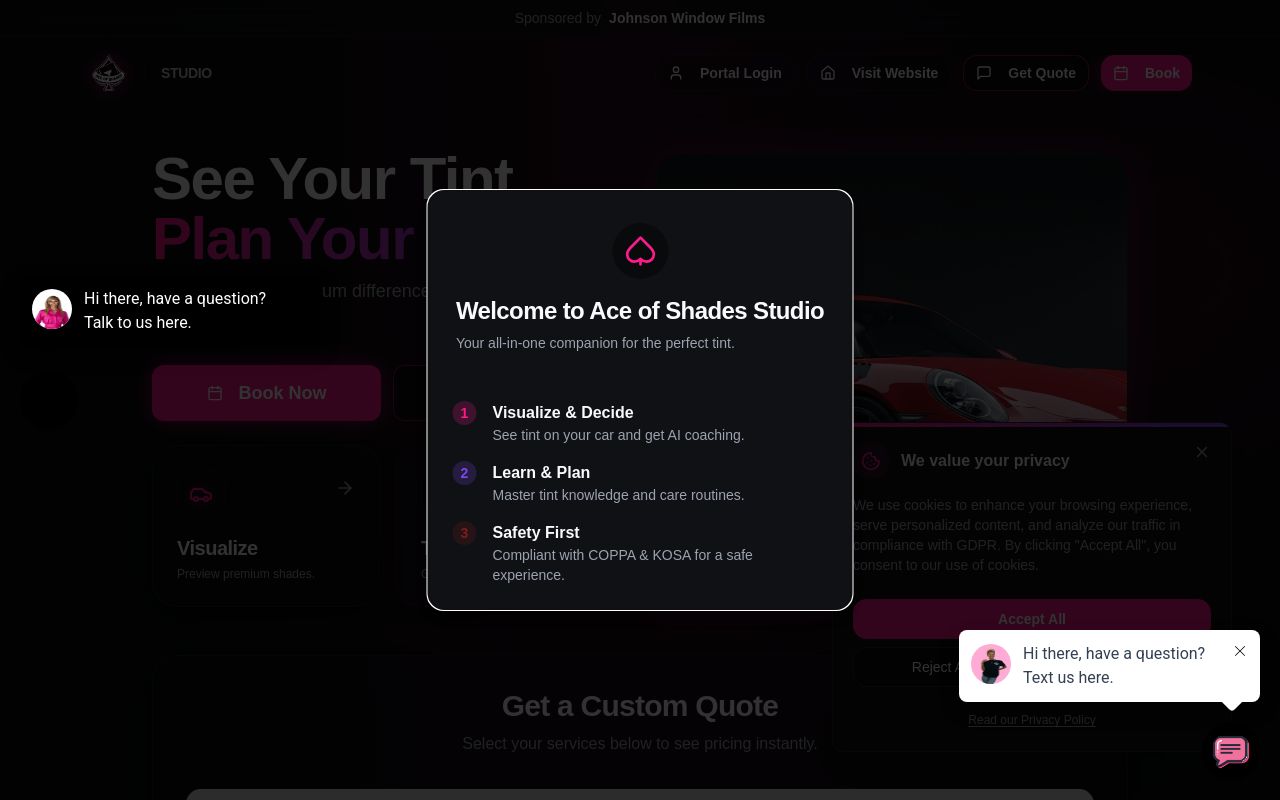Click the cookie icon in privacy banner
Image resolution: width=1280 pixels, height=800 pixels.
pos(871,461)
